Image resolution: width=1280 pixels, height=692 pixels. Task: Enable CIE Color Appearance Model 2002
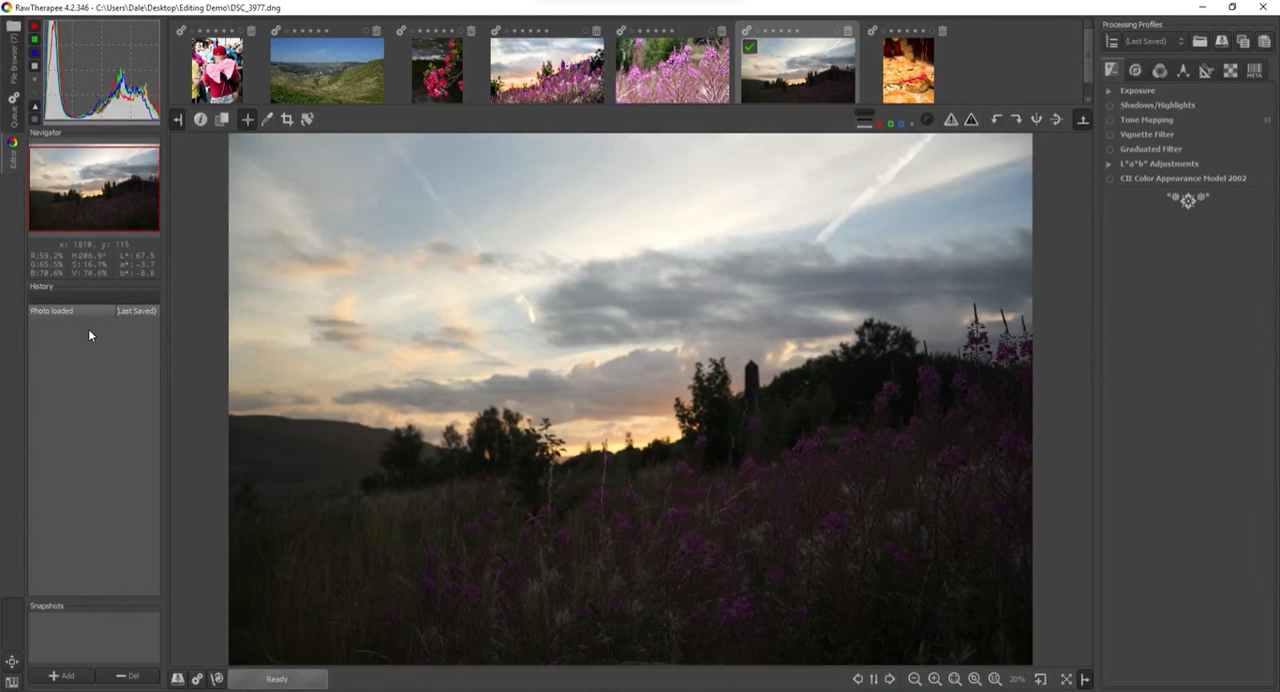pos(1109,179)
